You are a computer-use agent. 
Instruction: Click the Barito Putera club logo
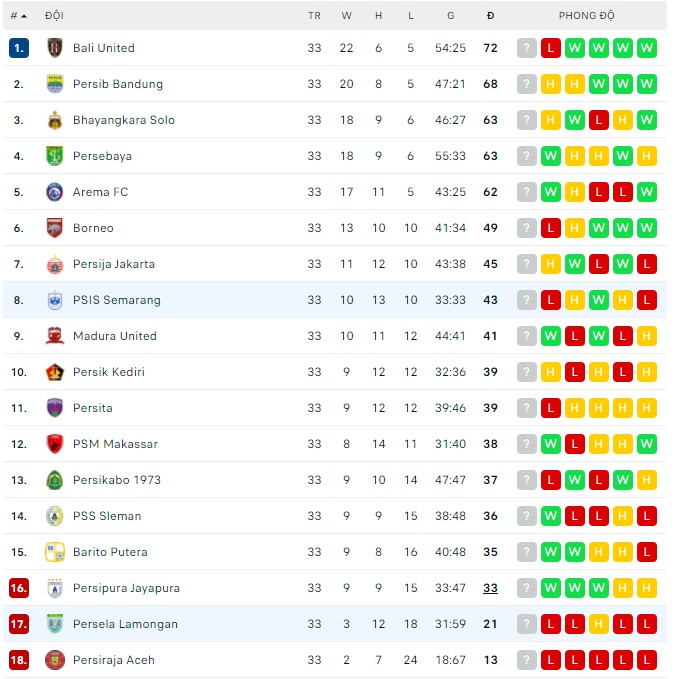point(55,552)
